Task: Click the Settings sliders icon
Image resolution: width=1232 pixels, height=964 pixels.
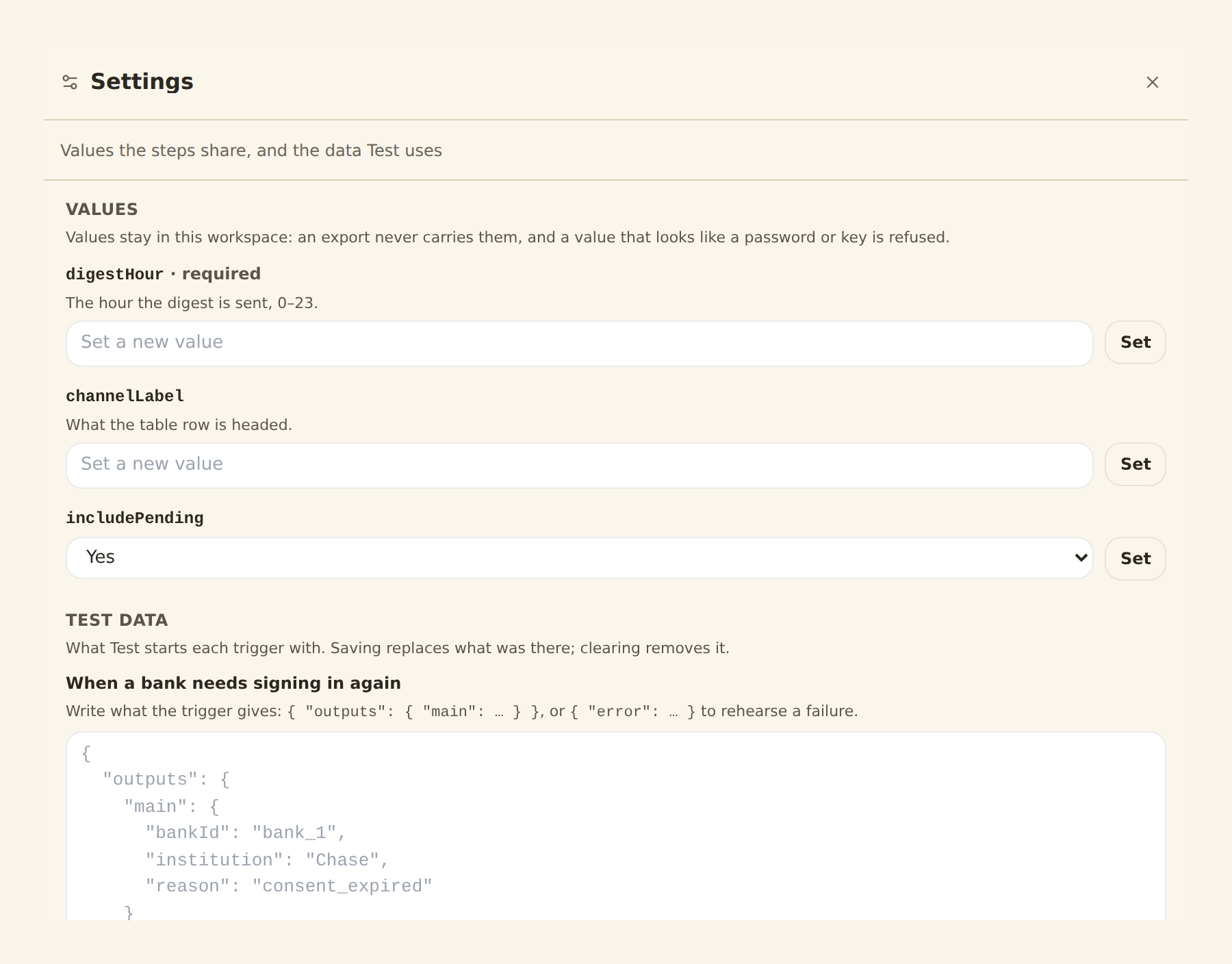Action: click(x=70, y=82)
